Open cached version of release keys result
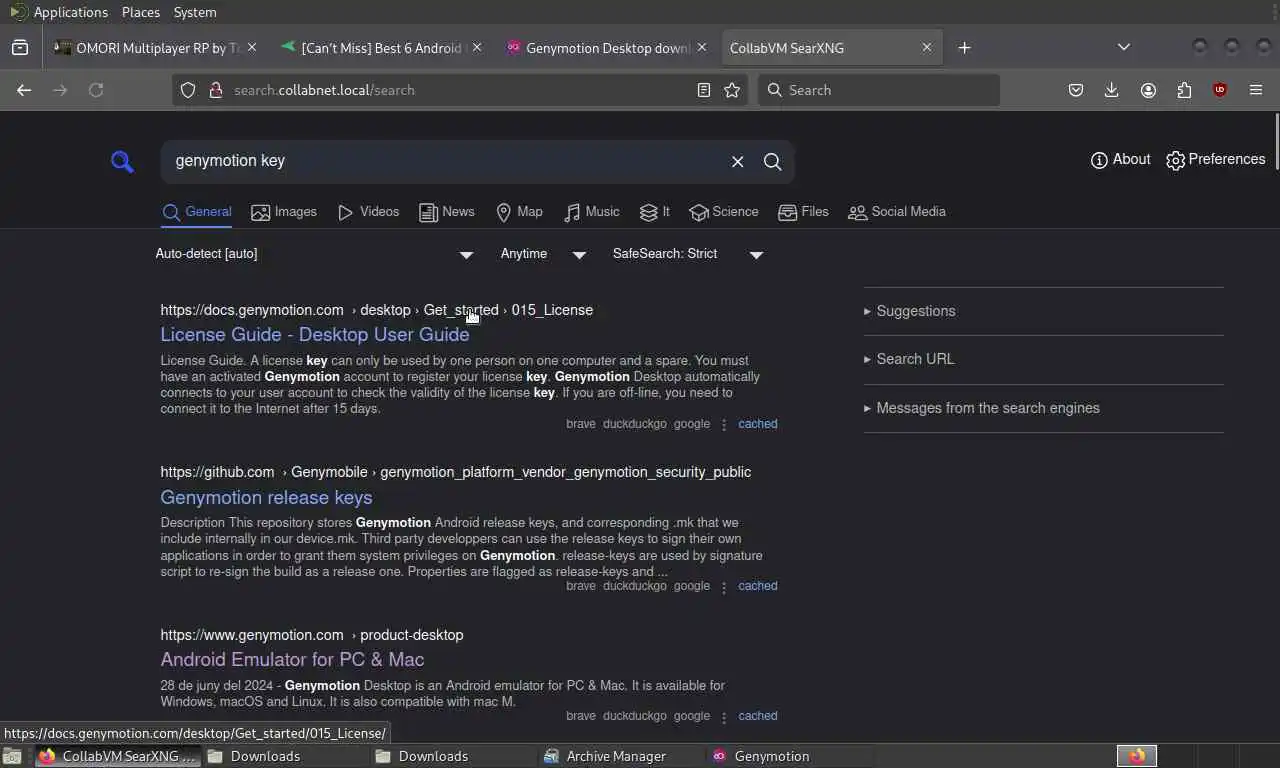This screenshot has height=768, width=1280. click(757, 586)
